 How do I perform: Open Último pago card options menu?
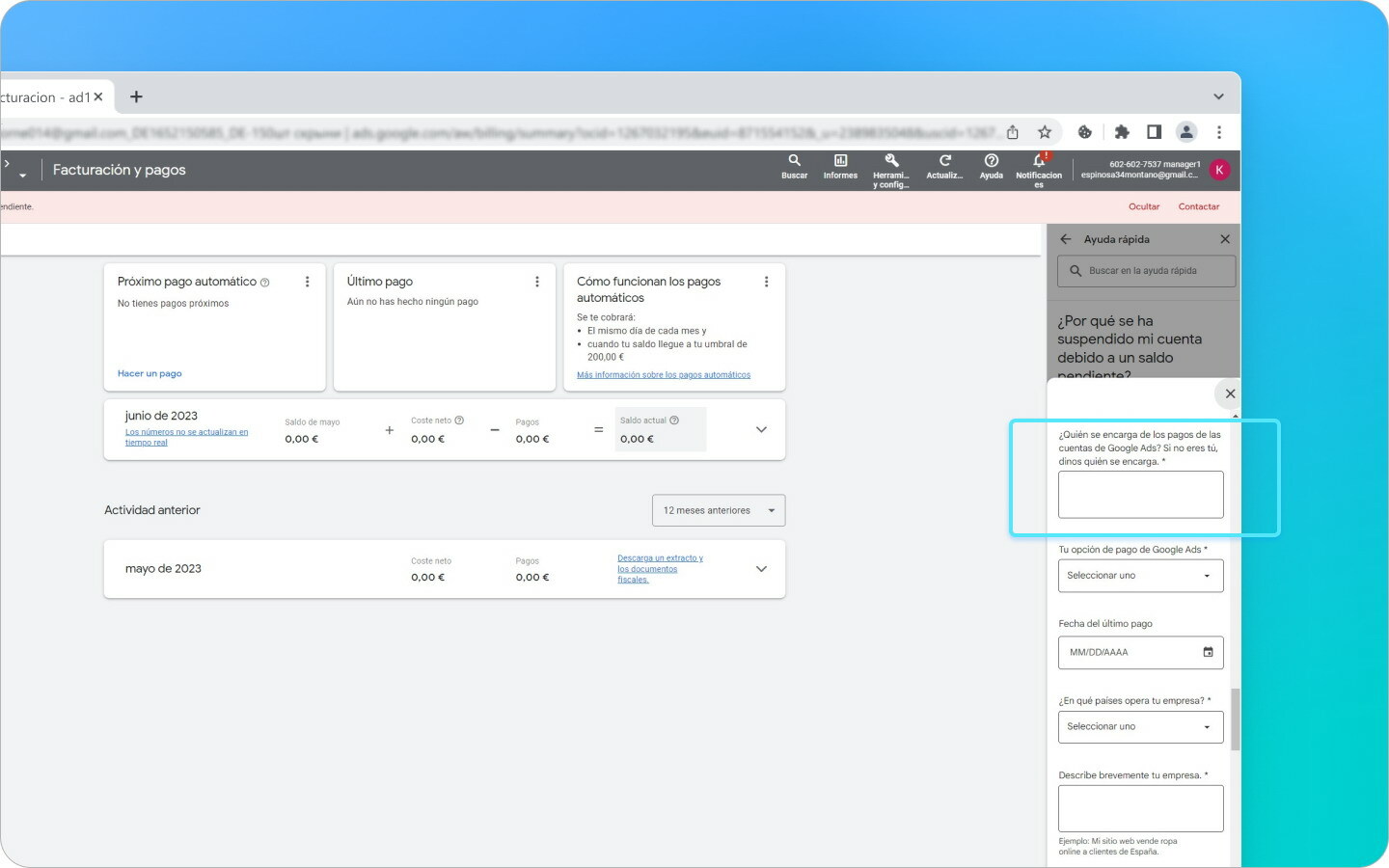click(x=537, y=282)
